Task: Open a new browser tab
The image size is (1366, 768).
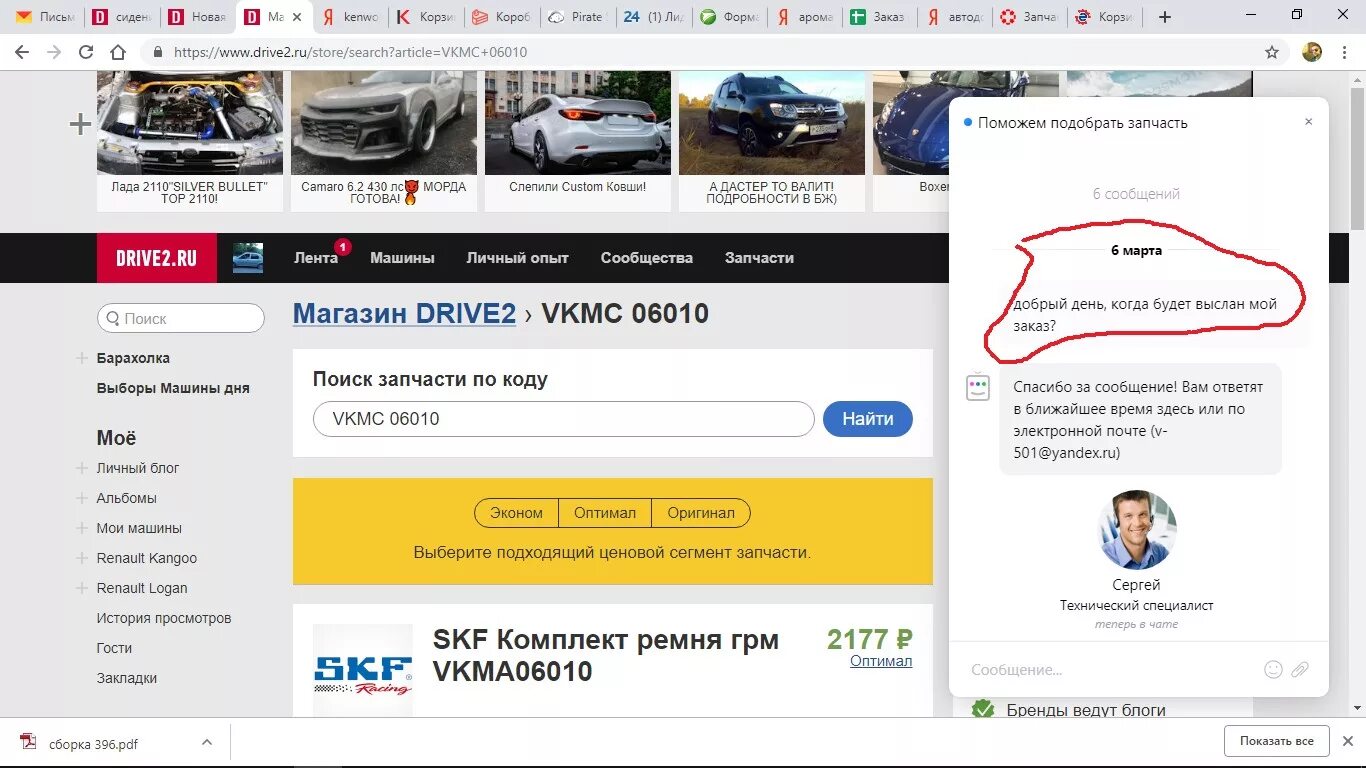Action: click(1165, 17)
